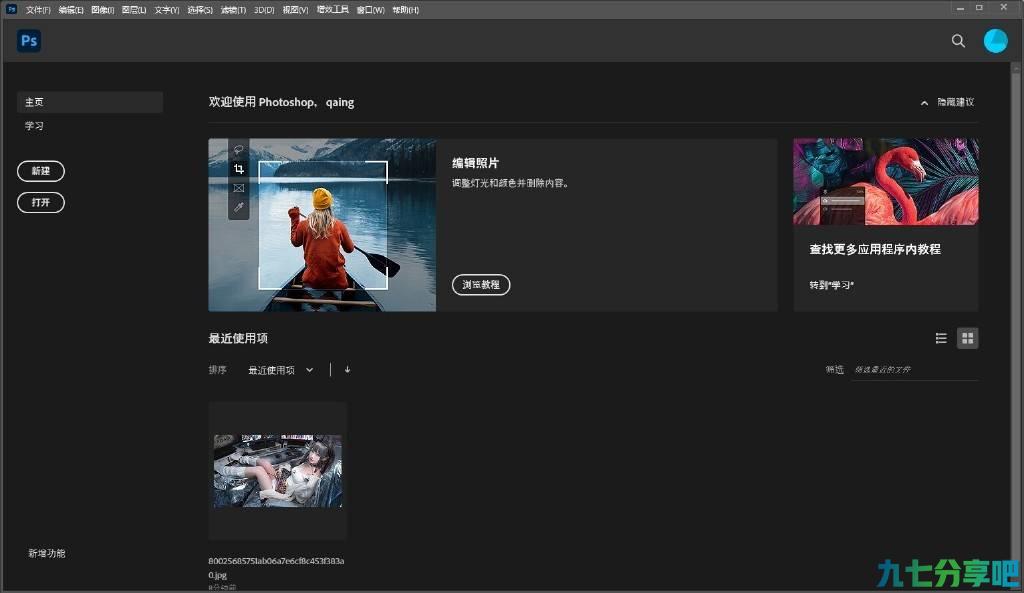Click the small Ps icon in title bar
Viewport: 1024px width, 593px height.
[11, 9]
